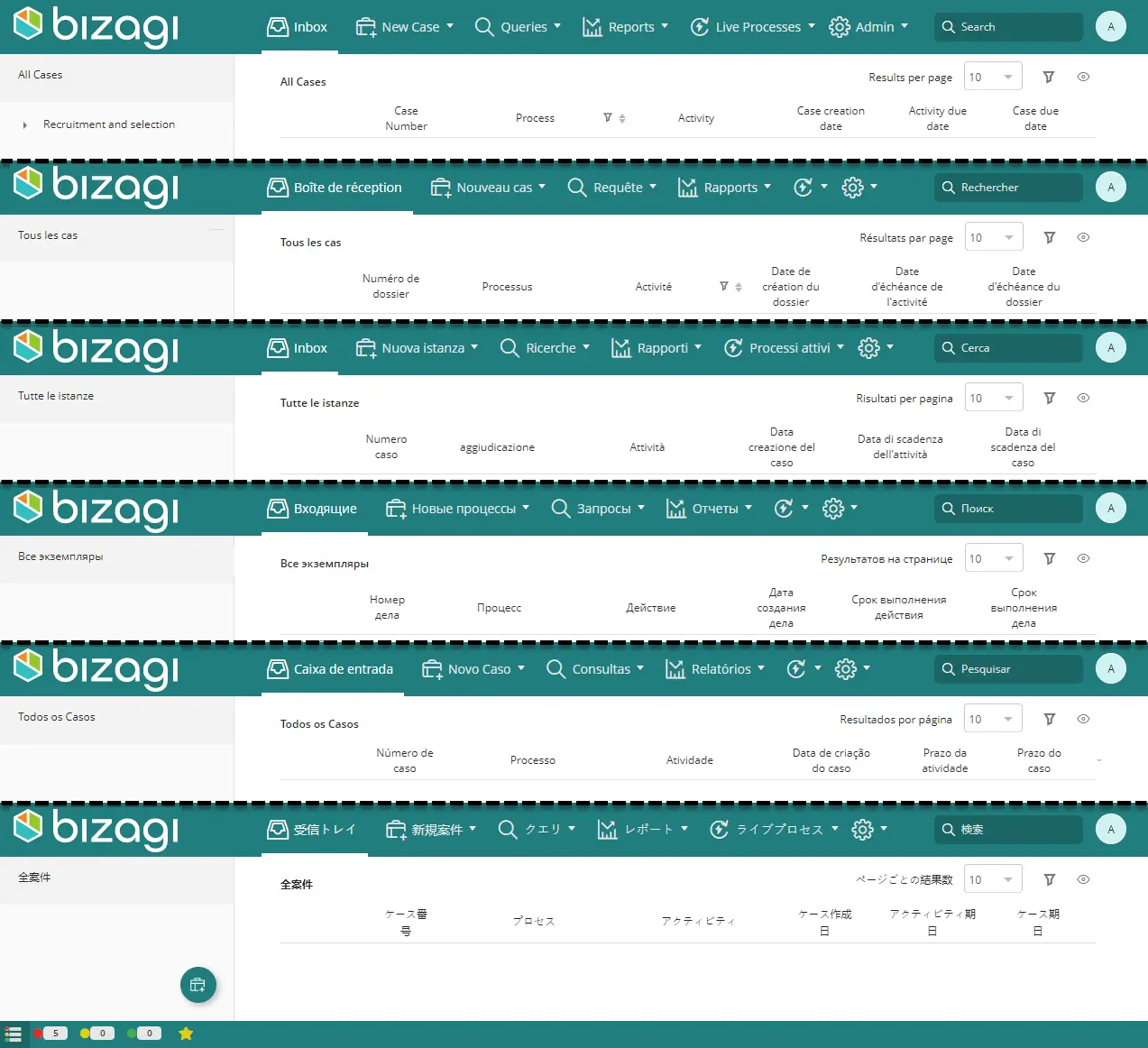1148x1048 pixels.
Task: Open the "Входящие" inbox tab
Action: point(315,509)
